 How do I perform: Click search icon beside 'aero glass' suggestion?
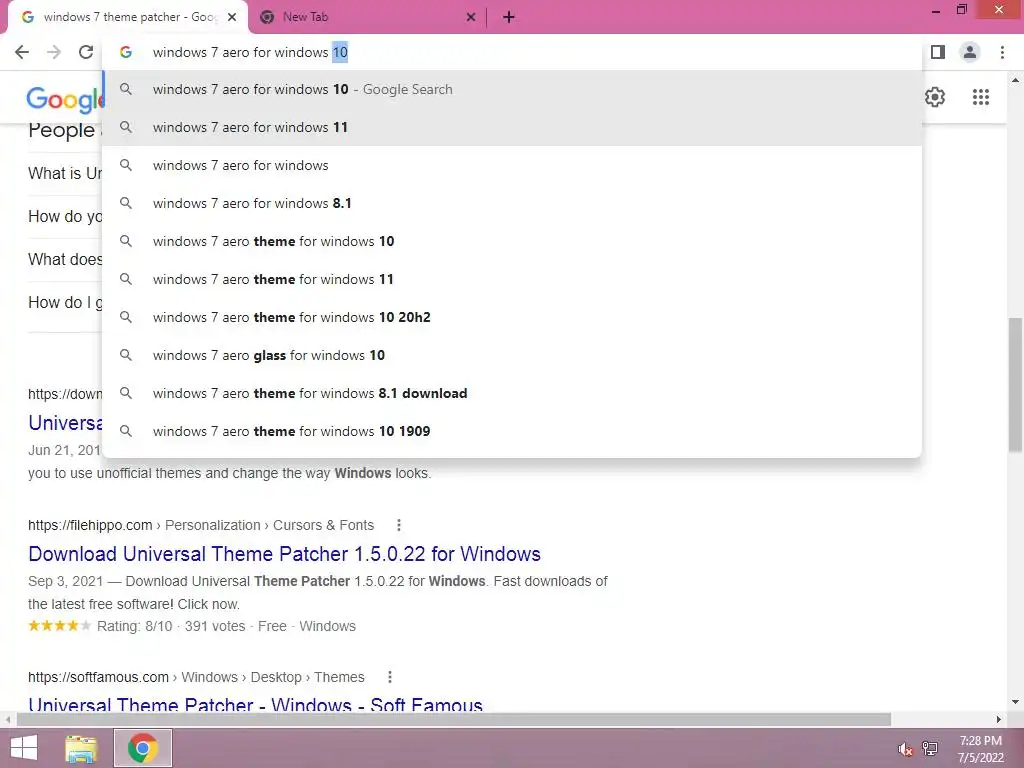(x=126, y=355)
